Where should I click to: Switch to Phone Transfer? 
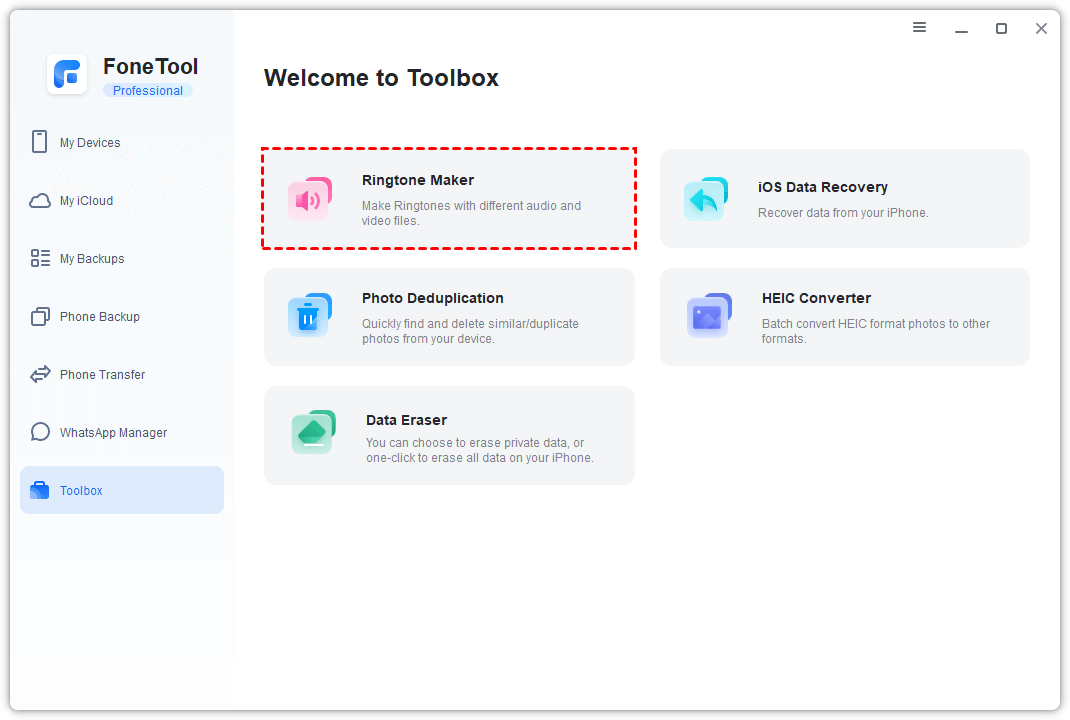(x=121, y=375)
